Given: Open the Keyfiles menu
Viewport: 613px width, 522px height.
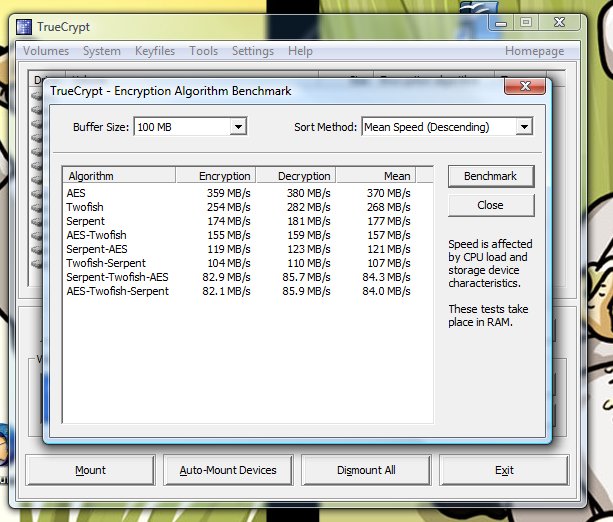Looking at the screenshot, I should 155,51.
